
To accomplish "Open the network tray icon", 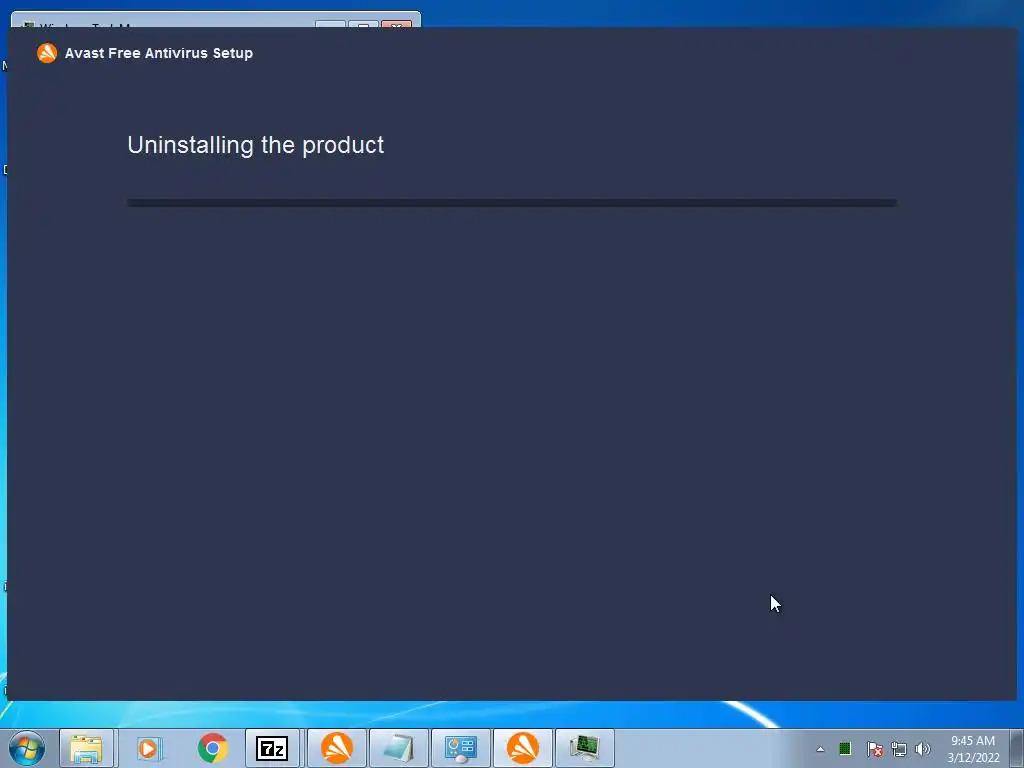I will [899, 749].
